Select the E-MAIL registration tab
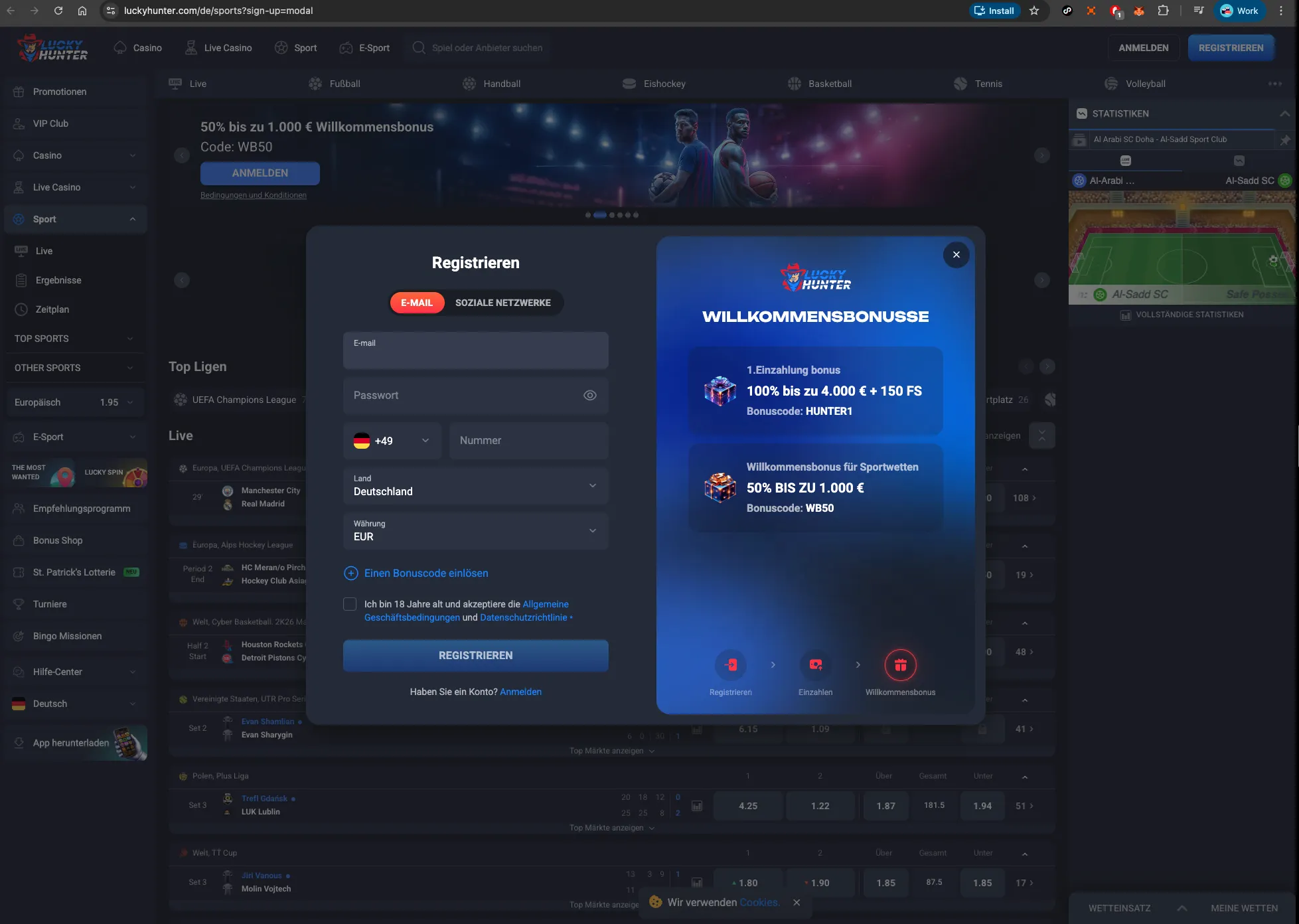The height and width of the screenshot is (924, 1299). 417,303
